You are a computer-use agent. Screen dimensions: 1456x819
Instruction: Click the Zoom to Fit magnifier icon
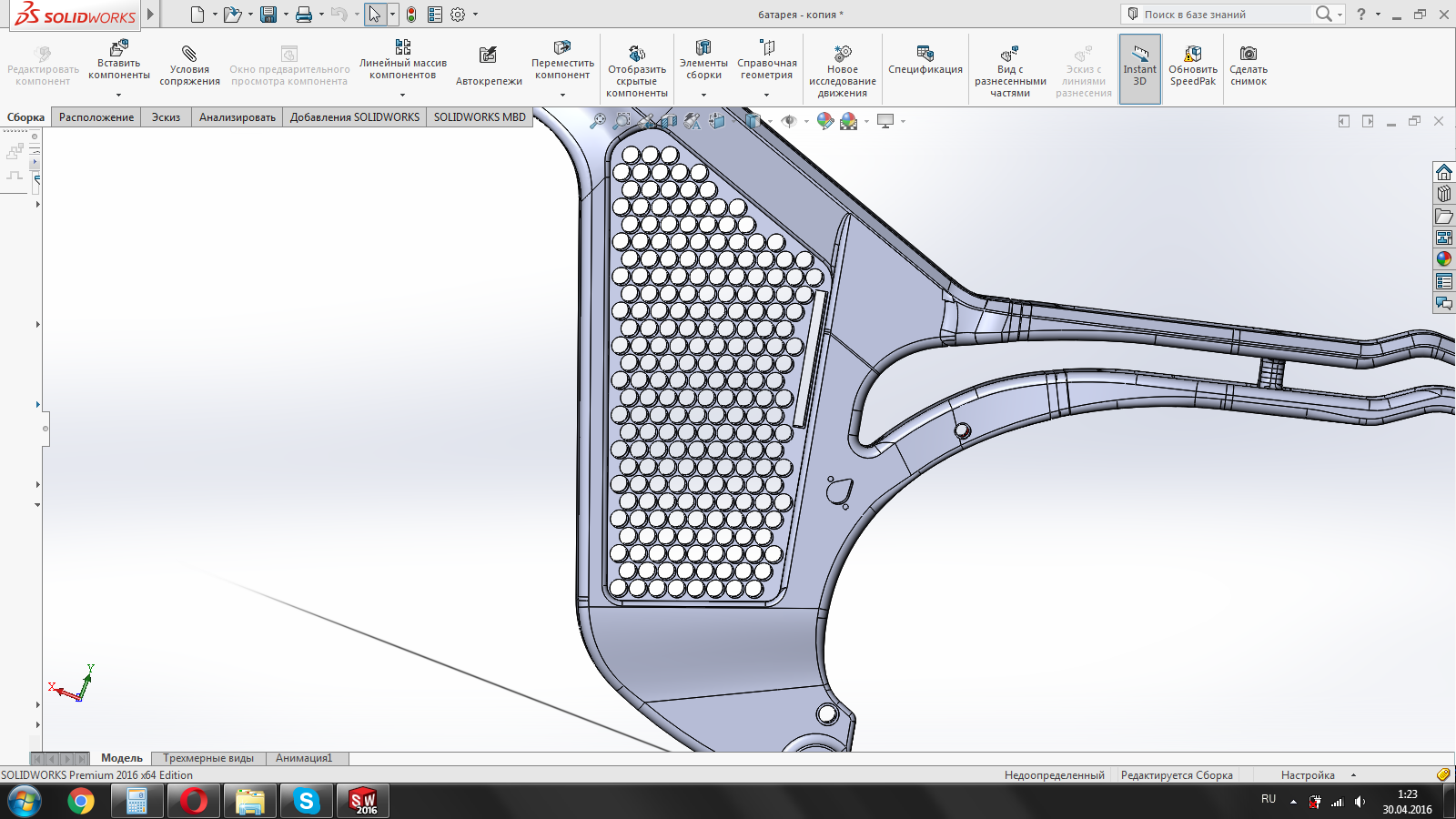[597, 121]
